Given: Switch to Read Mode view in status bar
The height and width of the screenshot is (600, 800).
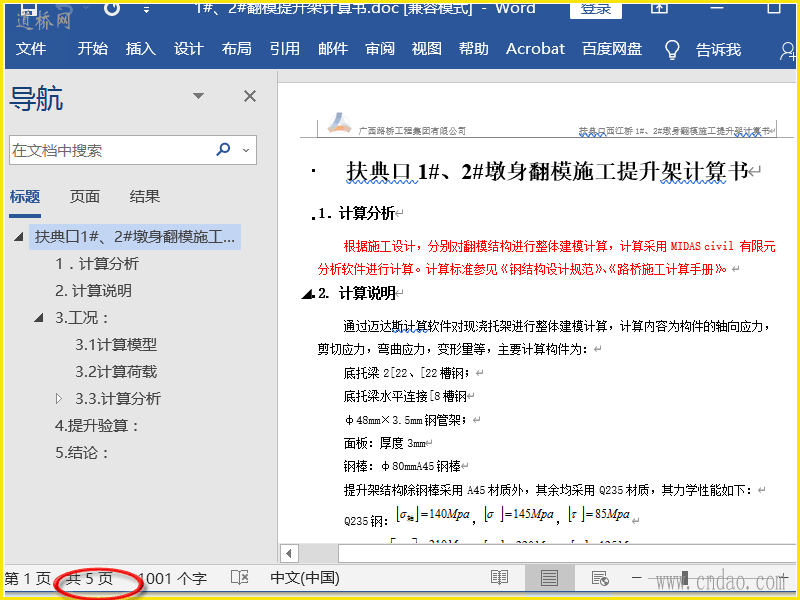Looking at the screenshot, I should (499, 578).
